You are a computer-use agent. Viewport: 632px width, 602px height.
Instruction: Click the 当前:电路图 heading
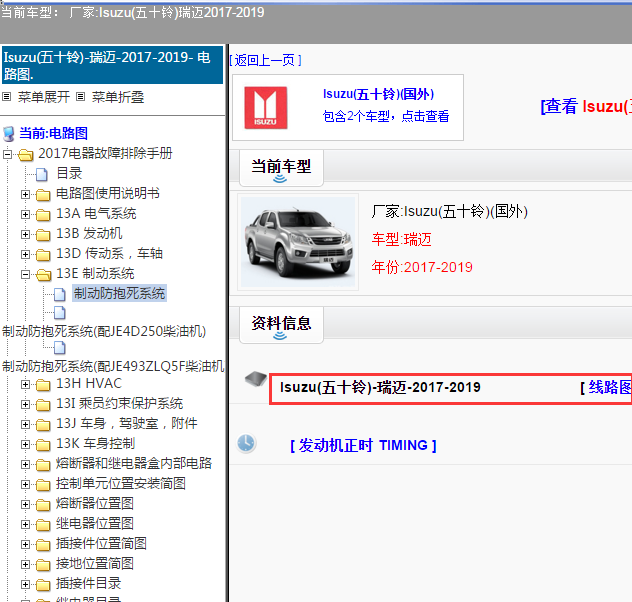click(x=54, y=133)
